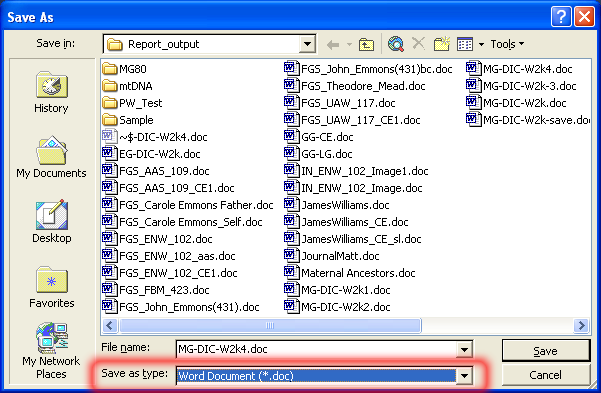This screenshot has width=601, height=393.
Task: Select IN_ENW_102_Image.doc
Action: point(353,188)
